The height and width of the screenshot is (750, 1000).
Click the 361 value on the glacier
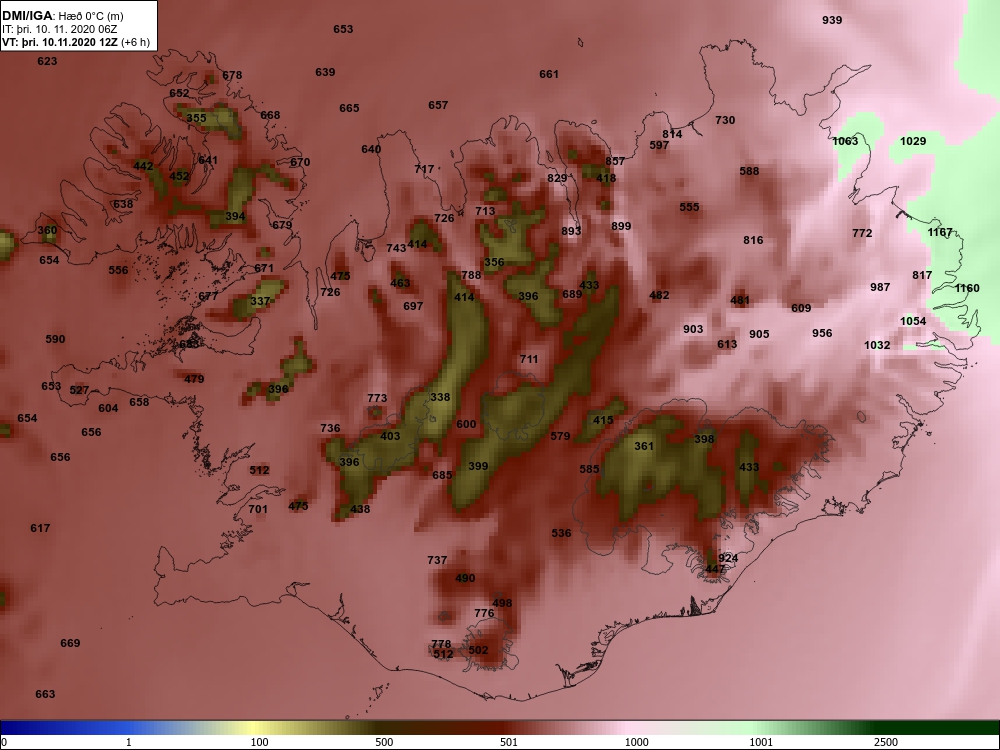644,446
